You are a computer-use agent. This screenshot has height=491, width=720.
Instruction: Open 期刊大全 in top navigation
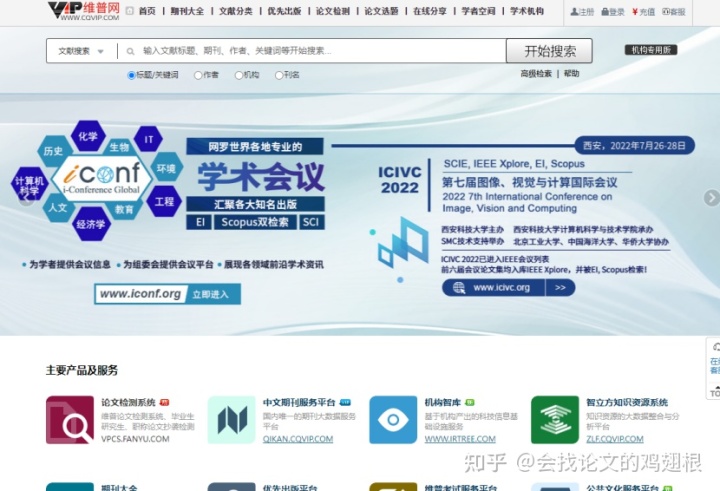tap(187, 11)
